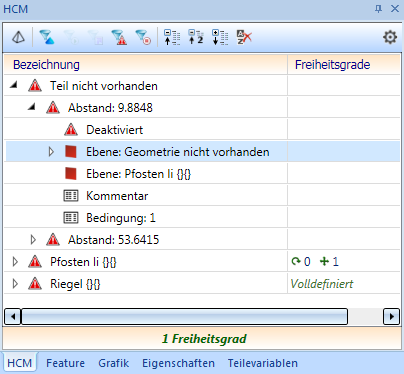Expand the Abstand: 53.6415 node
This screenshot has width=404, height=374.
pyautogui.click(x=33, y=240)
